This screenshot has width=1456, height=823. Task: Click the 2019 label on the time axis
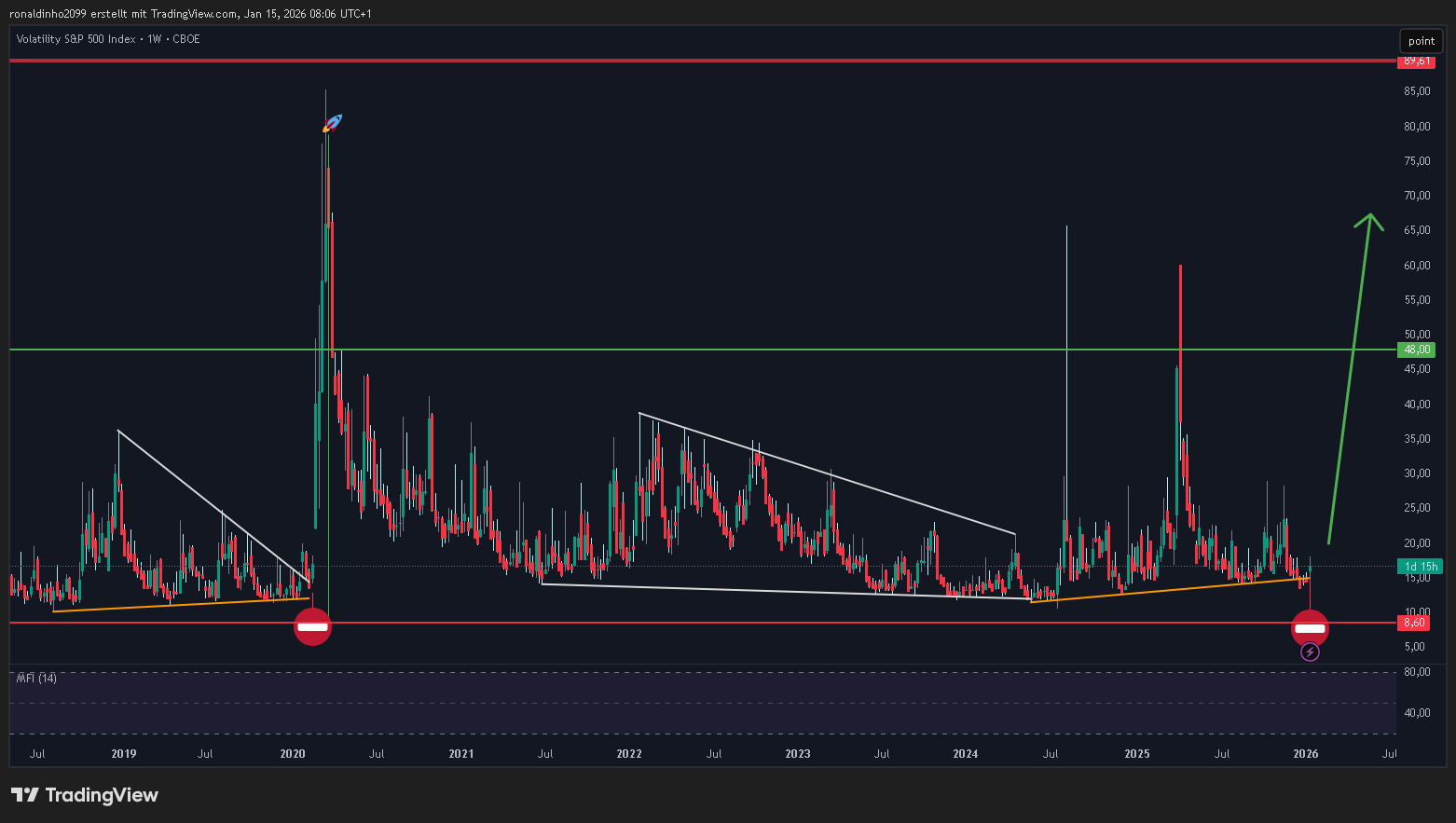point(124,754)
